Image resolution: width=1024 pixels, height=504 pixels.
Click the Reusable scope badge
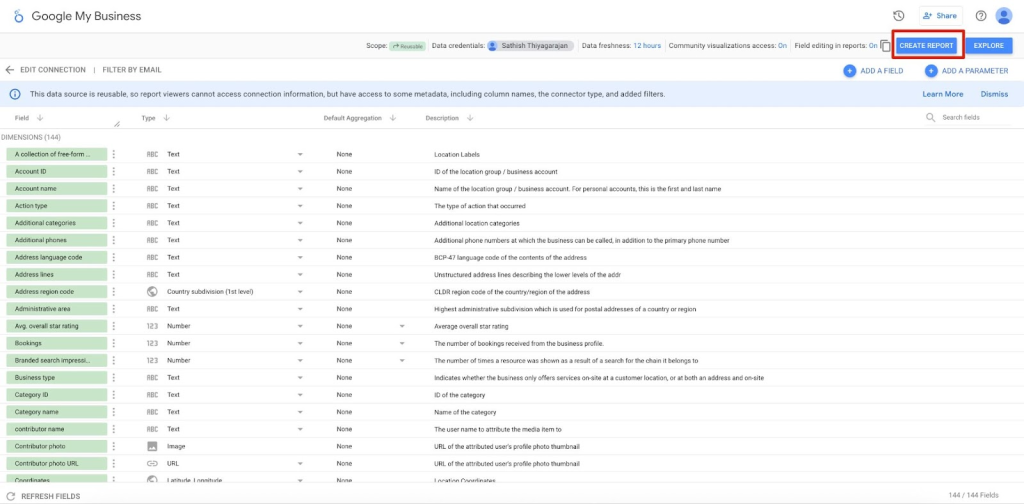408,46
